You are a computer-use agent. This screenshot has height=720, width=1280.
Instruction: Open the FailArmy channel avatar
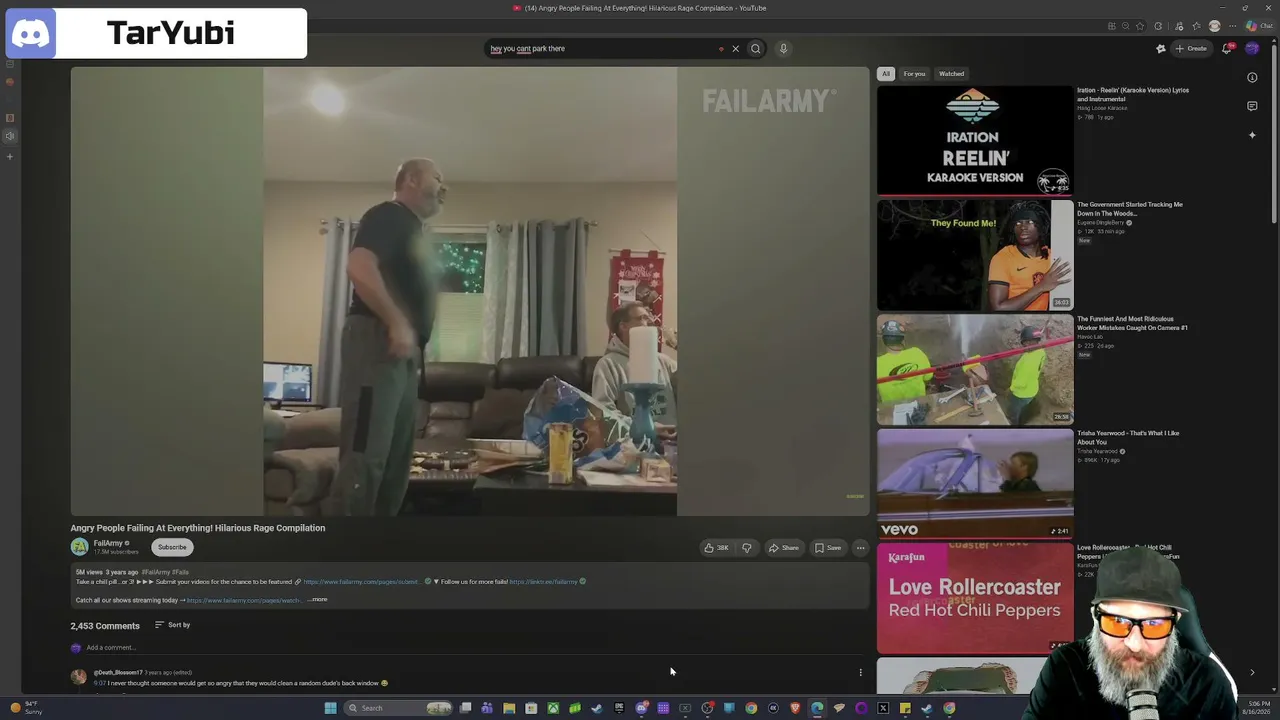[x=79, y=547]
